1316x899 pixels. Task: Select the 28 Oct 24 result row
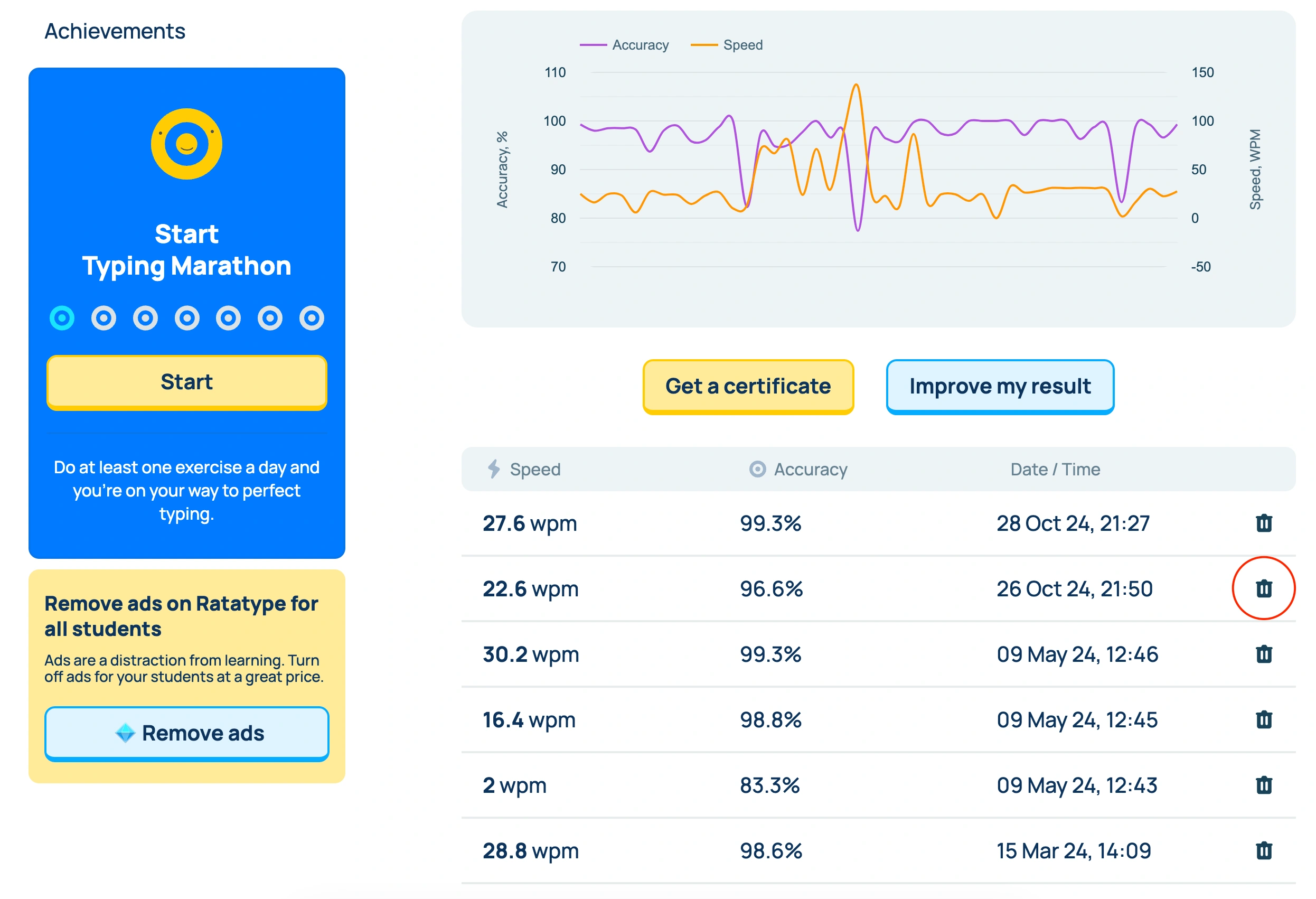tap(849, 523)
